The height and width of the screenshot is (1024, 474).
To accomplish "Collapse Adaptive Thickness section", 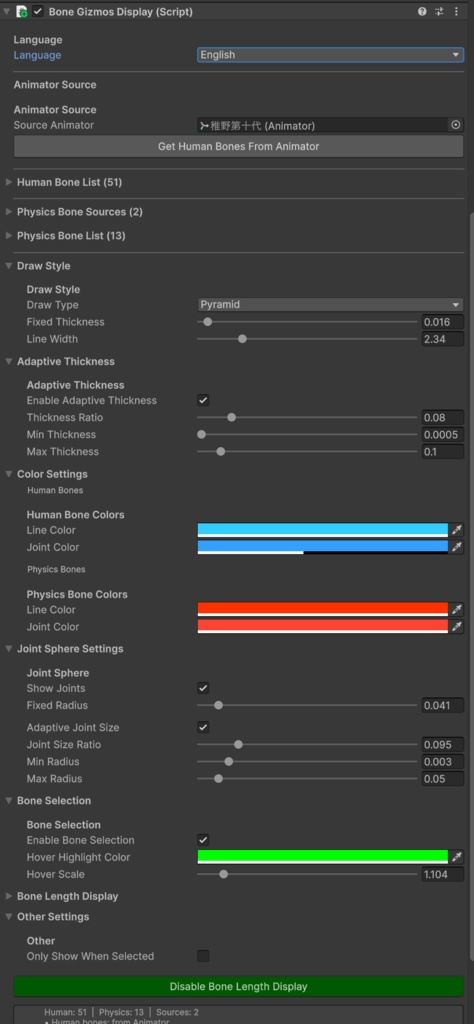I will coord(8,361).
